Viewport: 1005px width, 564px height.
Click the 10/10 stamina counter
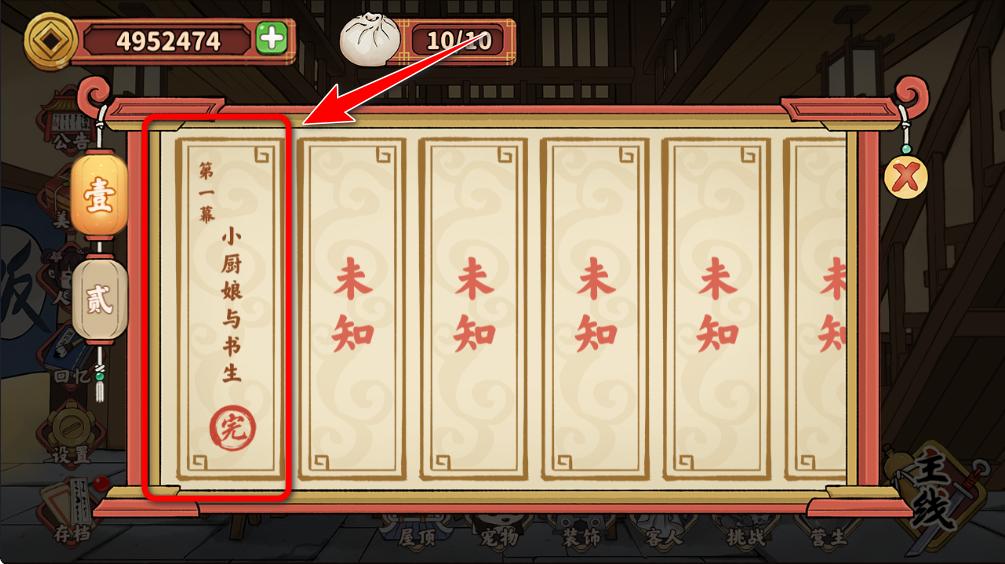point(459,41)
